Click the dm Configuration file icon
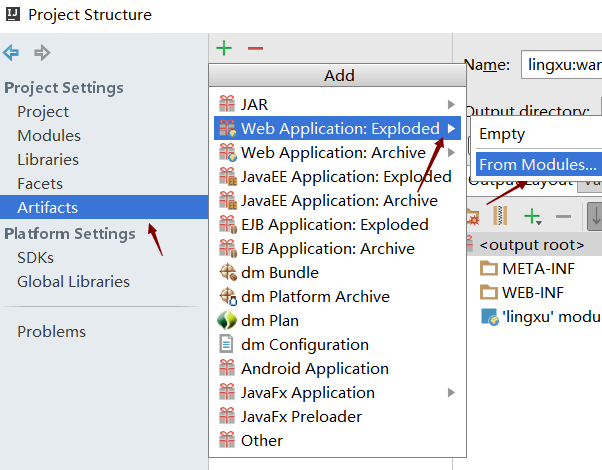Image resolution: width=602 pixels, height=470 pixels. point(226,344)
